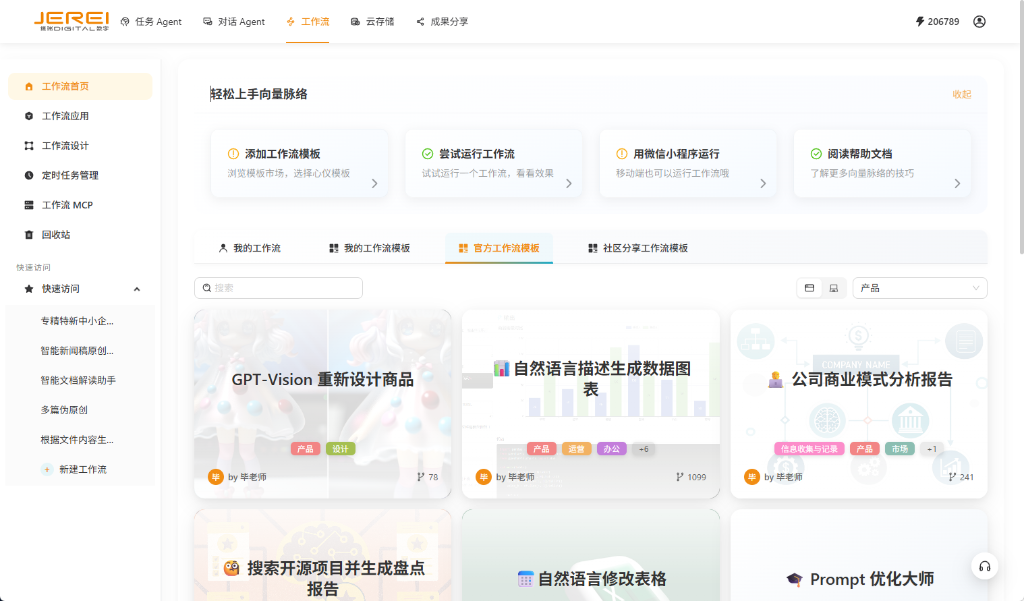Open the user account avatar icon
The width and height of the screenshot is (1024, 601).
pos(979,22)
